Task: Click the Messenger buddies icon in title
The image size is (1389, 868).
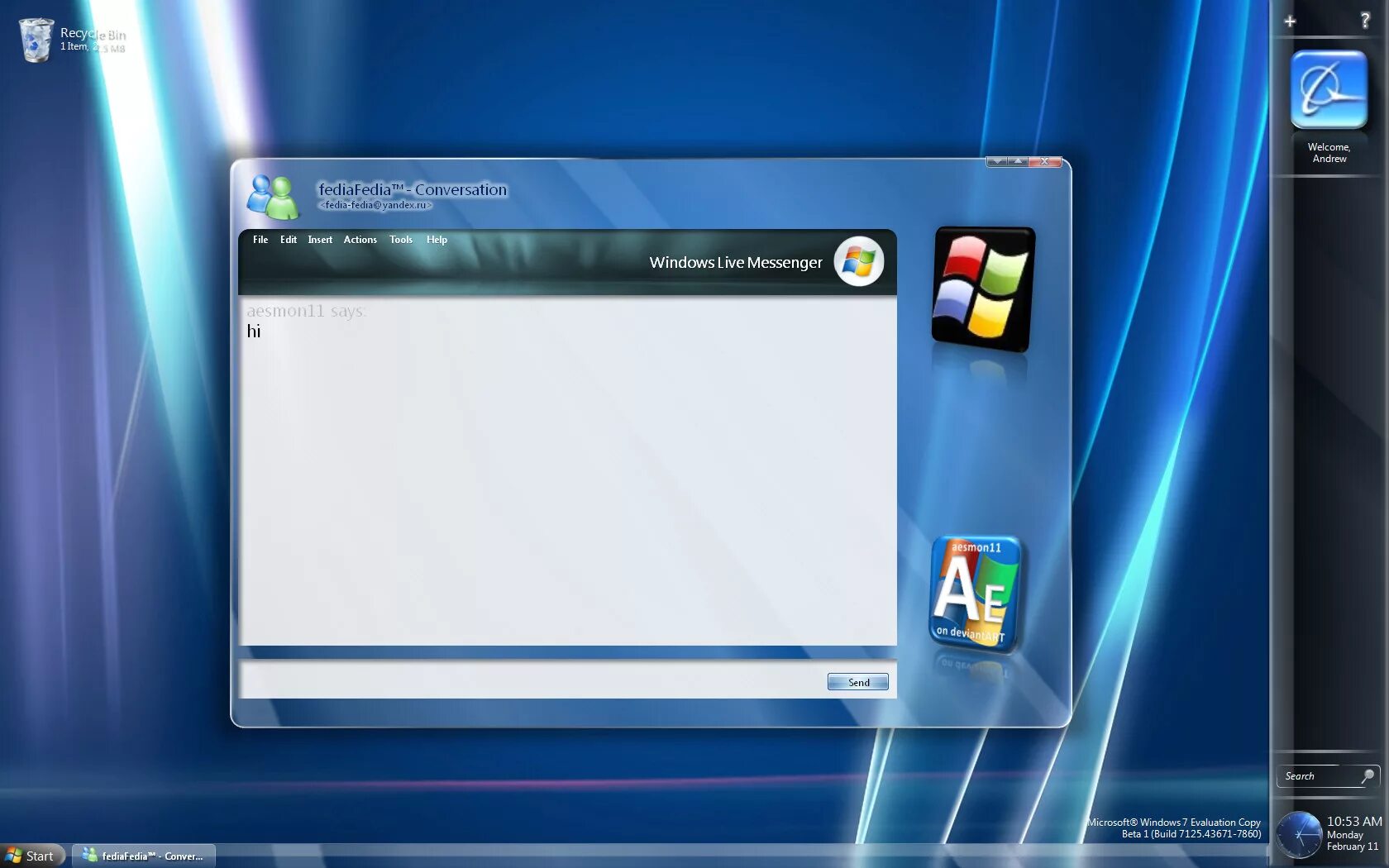Action: (x=273, y=196)
